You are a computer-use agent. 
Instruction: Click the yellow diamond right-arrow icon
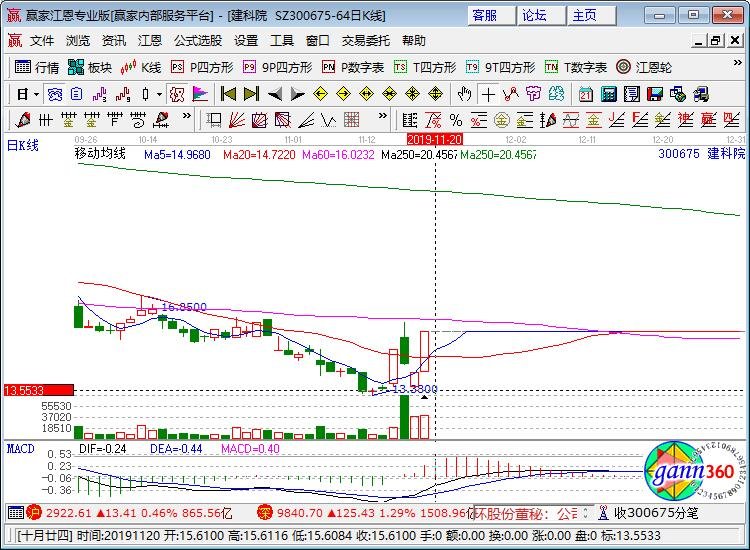343,94
